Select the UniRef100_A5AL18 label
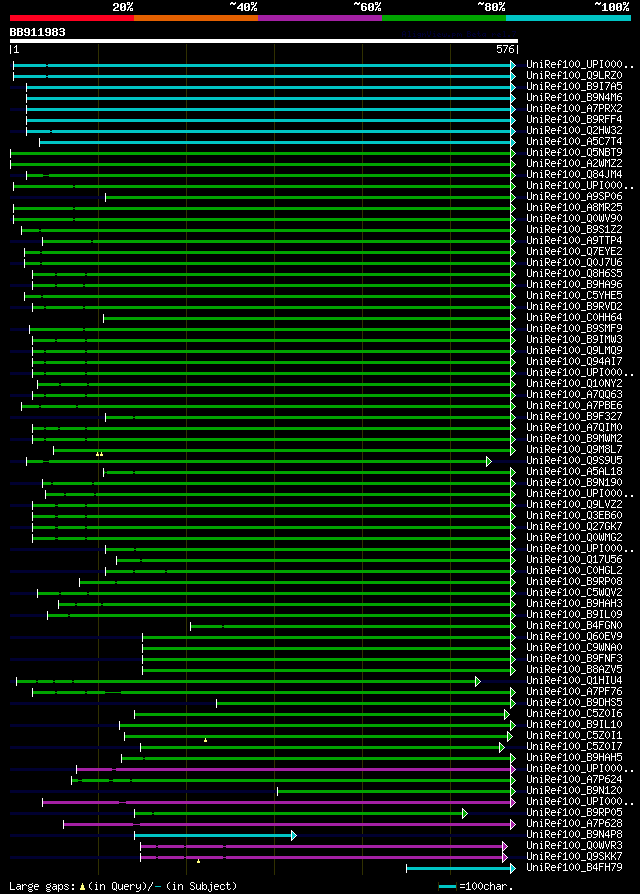 coord(574,472)
